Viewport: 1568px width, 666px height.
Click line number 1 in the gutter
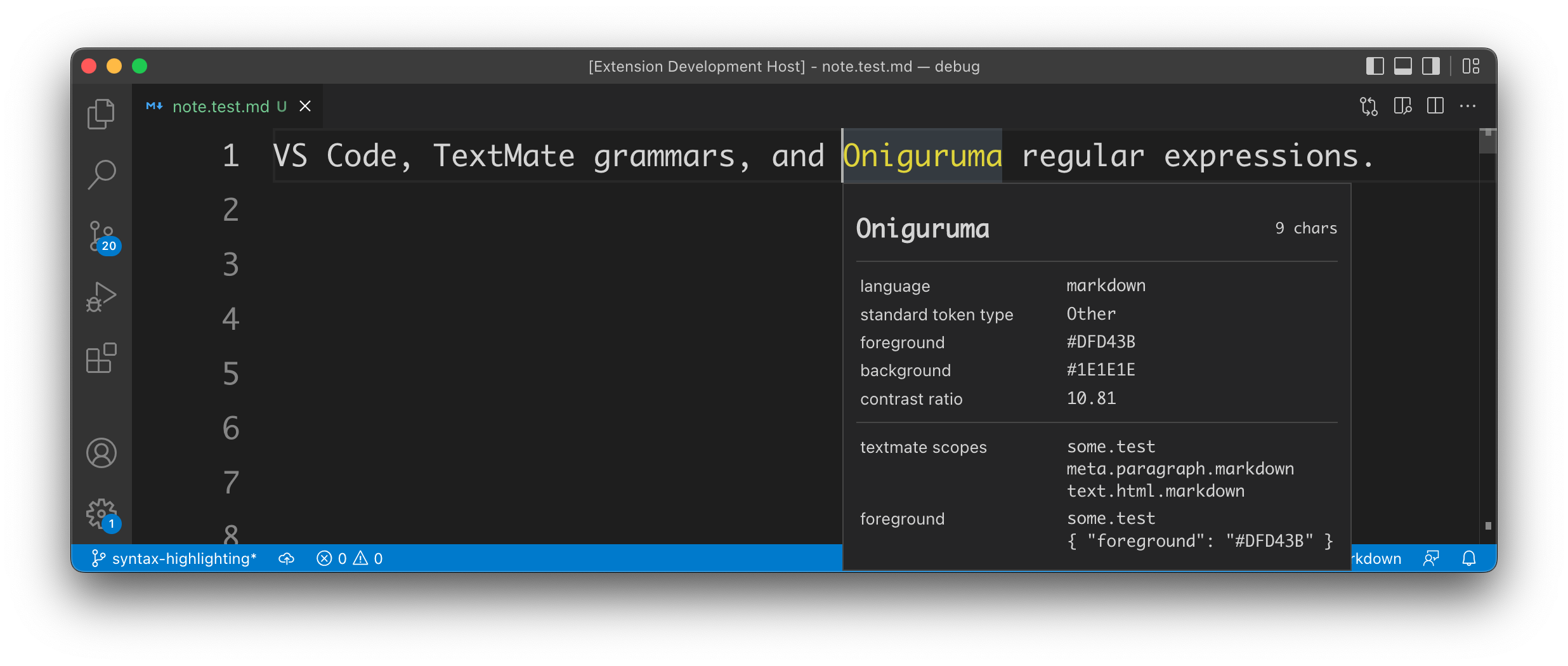click(x=231, y=156)
